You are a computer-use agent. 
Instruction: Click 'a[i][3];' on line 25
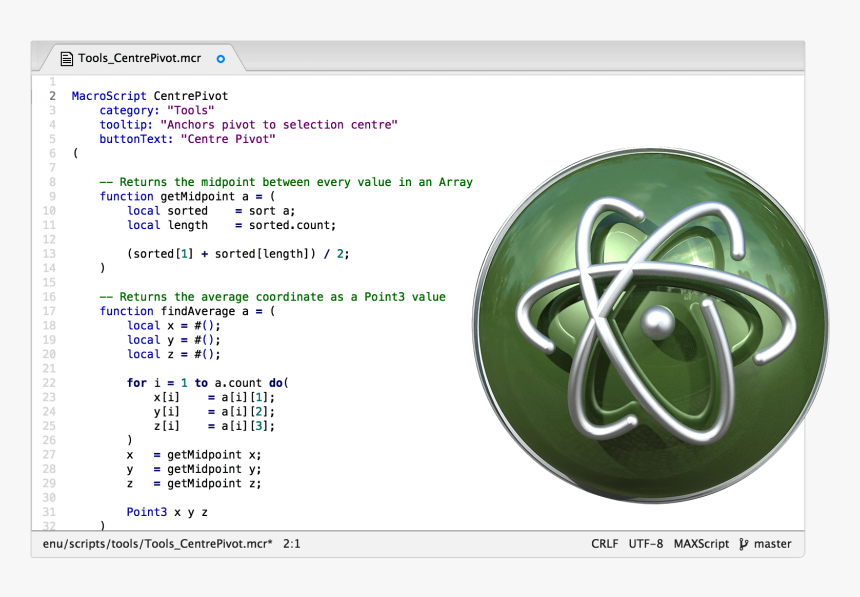coord(248,426)
